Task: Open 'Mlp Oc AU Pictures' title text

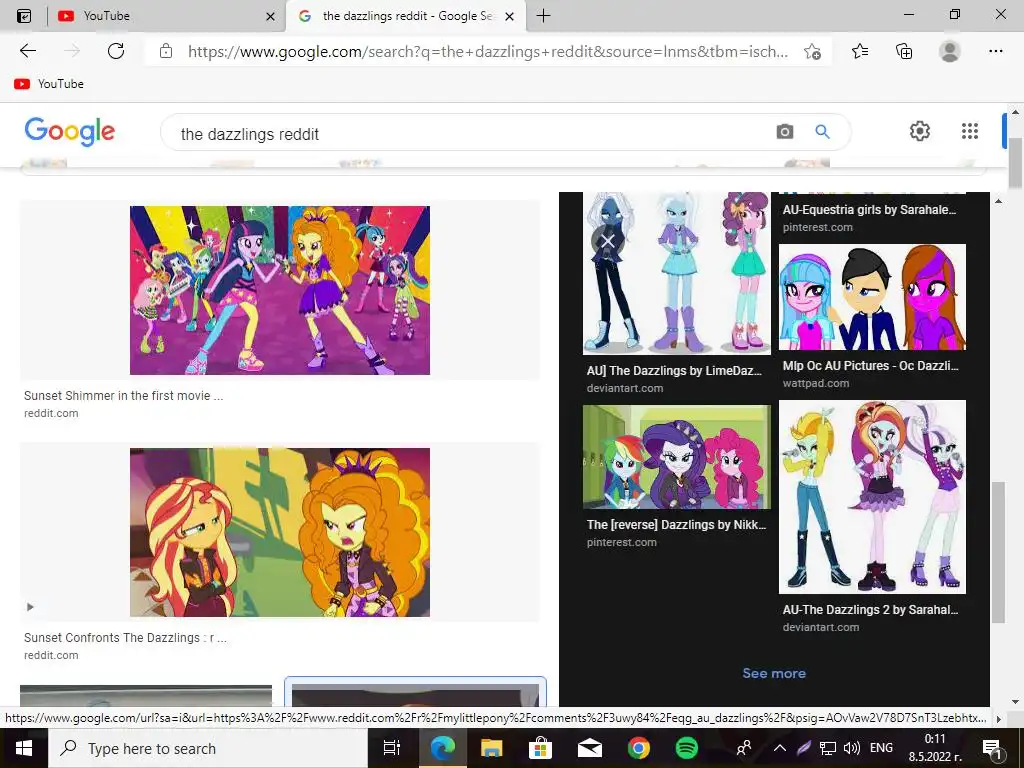Action: (x=871, y=366)
